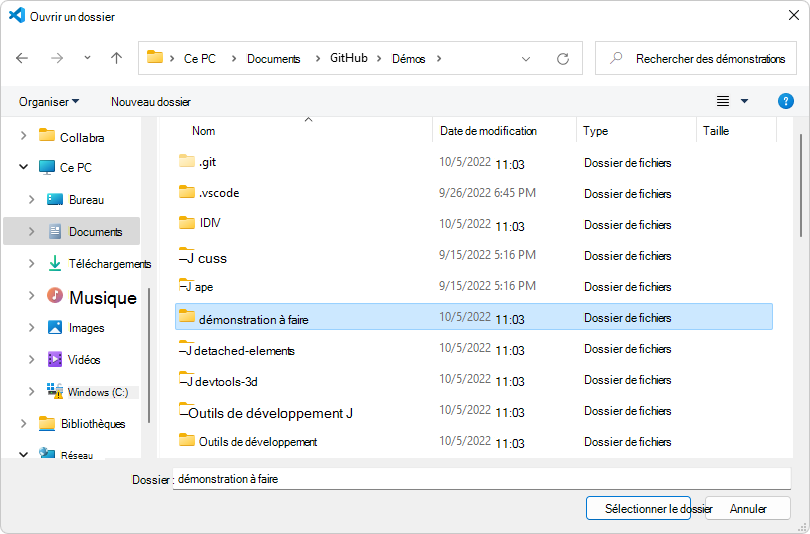Click Documents in the breadcrumb path
This screenshot has width=810, height=534.
273,58
